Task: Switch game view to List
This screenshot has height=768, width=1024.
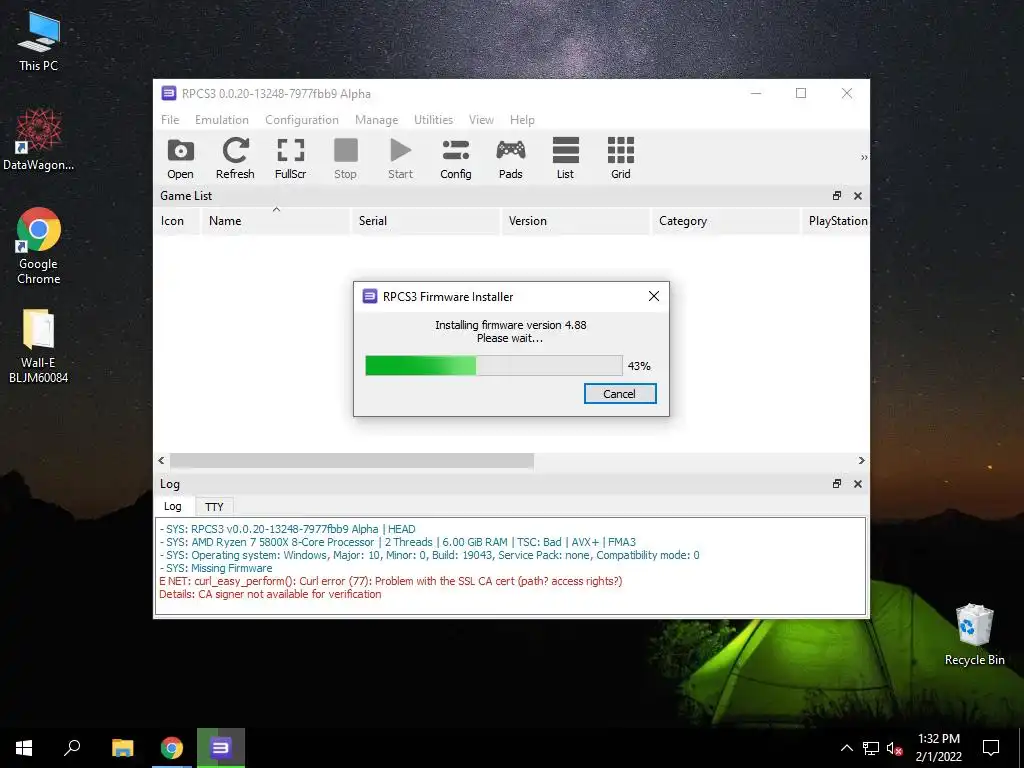Action: (x=566, y=159)
